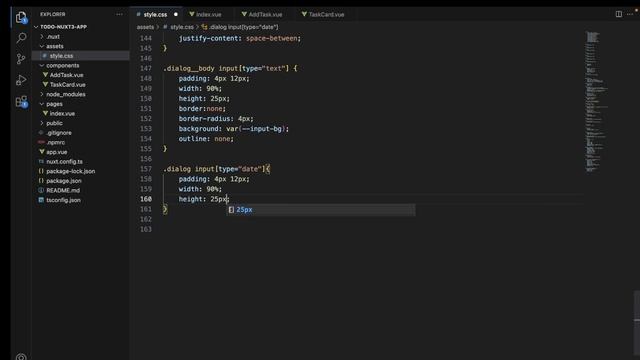
Task: Select style.css in the file tree
Action: point(61,56)
